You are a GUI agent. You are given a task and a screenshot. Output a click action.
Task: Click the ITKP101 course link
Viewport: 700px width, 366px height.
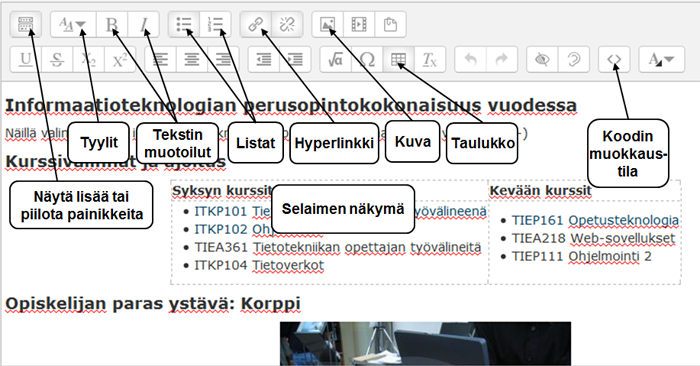point(340,211)
